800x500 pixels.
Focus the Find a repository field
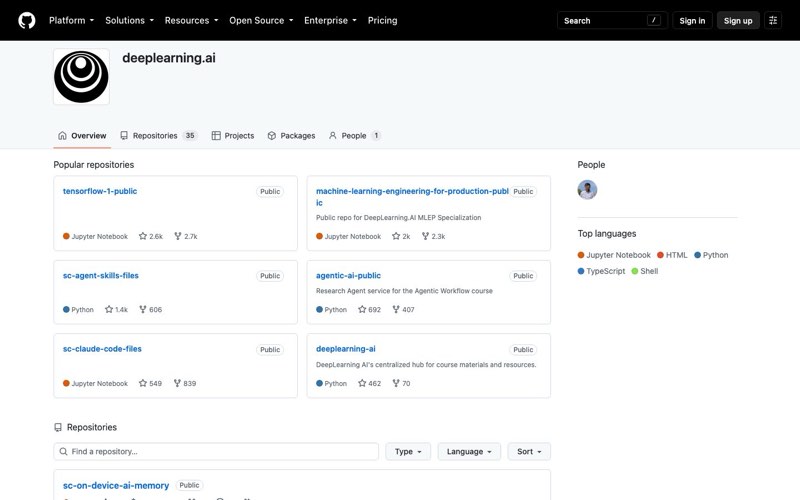tap(216, 452)
